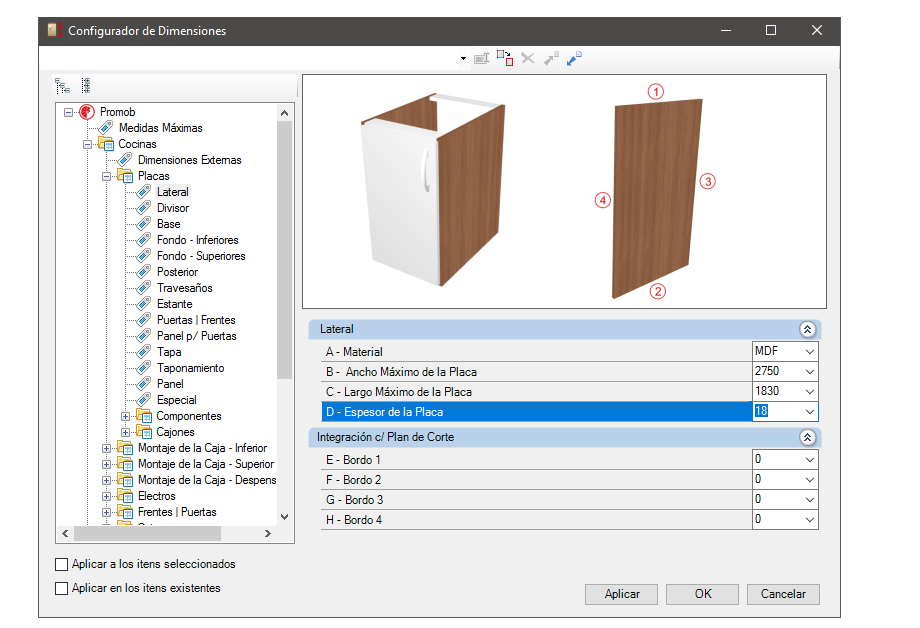Click the Estante tag icon
Screen dimensions: 920x628
144,304
